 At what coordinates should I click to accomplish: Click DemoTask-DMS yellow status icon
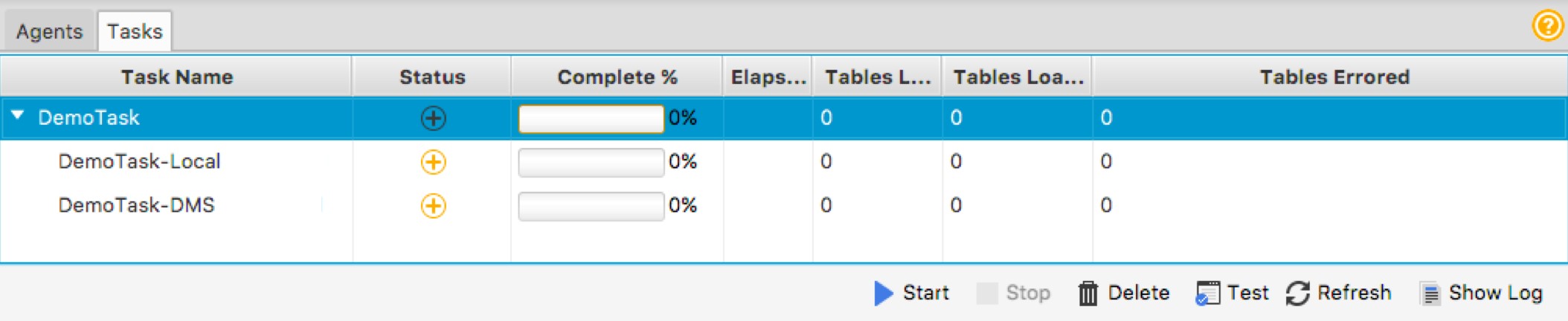433,206
